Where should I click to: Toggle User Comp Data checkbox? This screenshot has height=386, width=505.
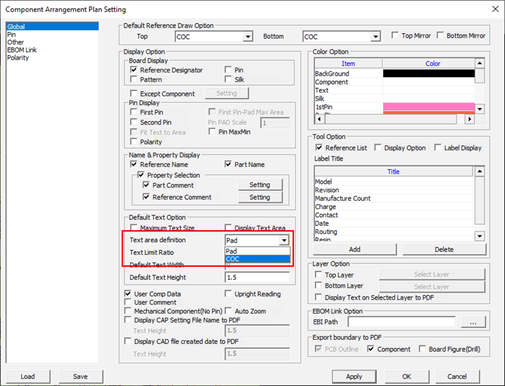[128, 294]
